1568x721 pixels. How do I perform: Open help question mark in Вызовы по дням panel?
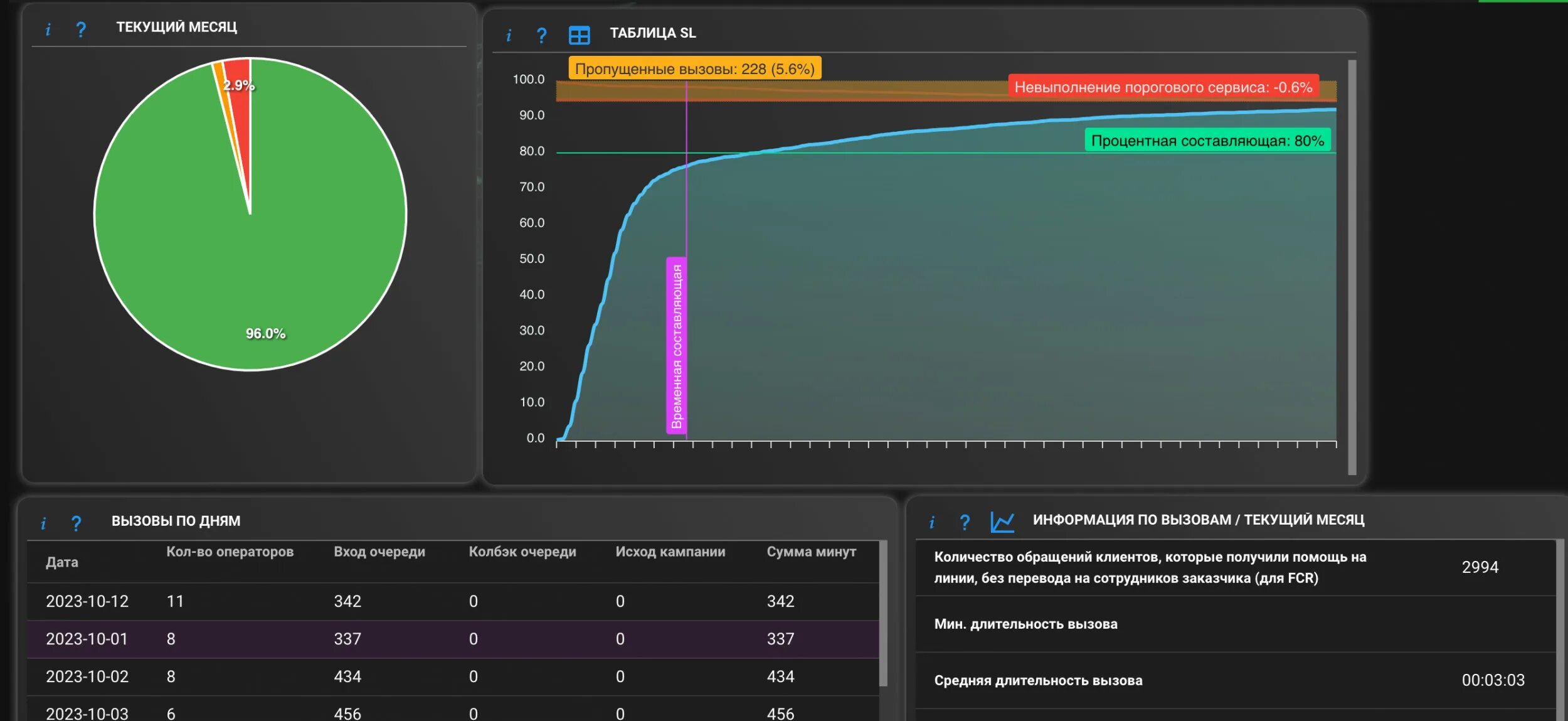[x=77, y=523]
